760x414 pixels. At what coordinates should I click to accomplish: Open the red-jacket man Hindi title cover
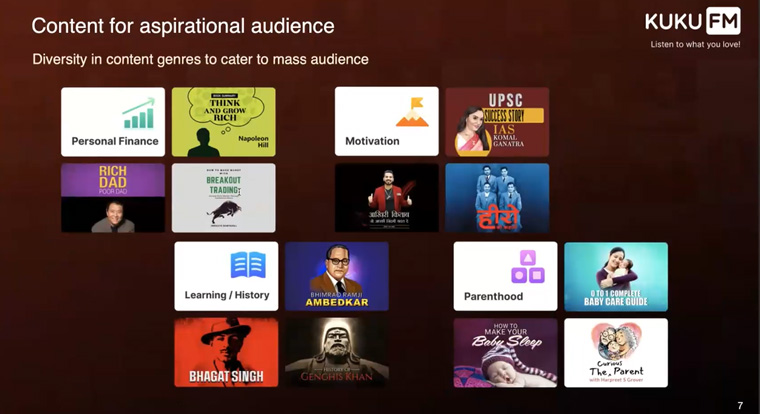pos(387,198)
